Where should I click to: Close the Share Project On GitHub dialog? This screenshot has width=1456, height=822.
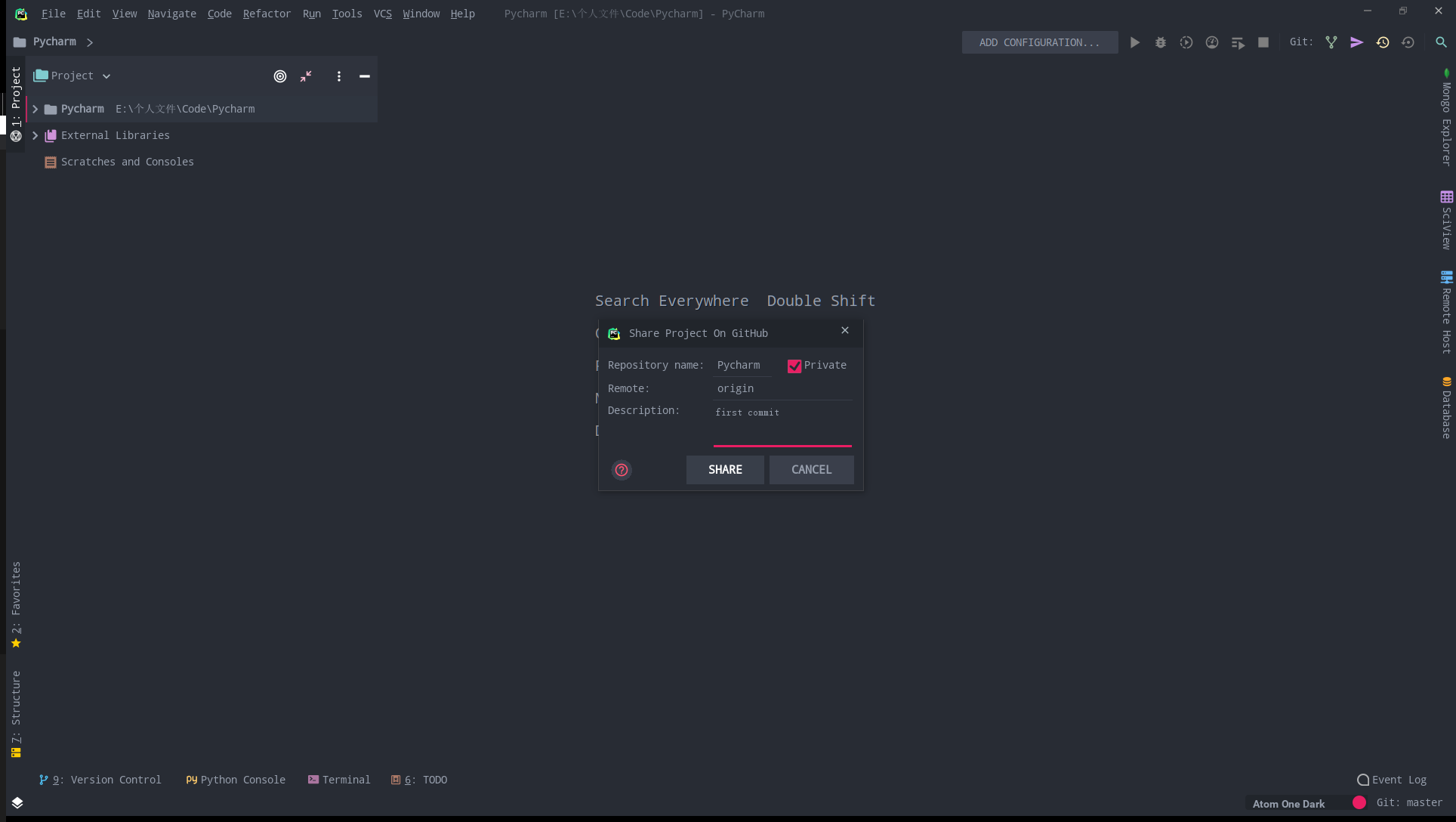point(845,330)
